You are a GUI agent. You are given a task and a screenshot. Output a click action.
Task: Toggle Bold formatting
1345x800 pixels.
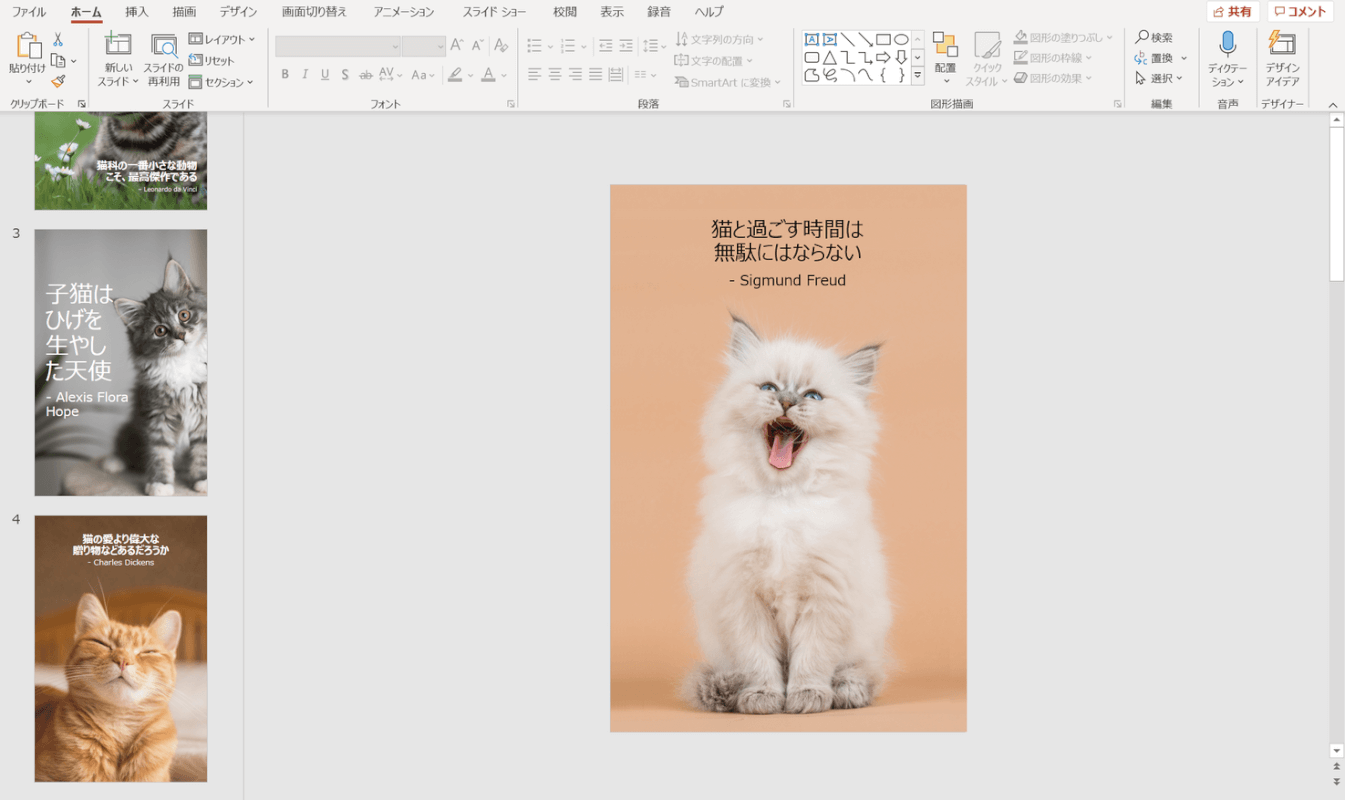285,75
